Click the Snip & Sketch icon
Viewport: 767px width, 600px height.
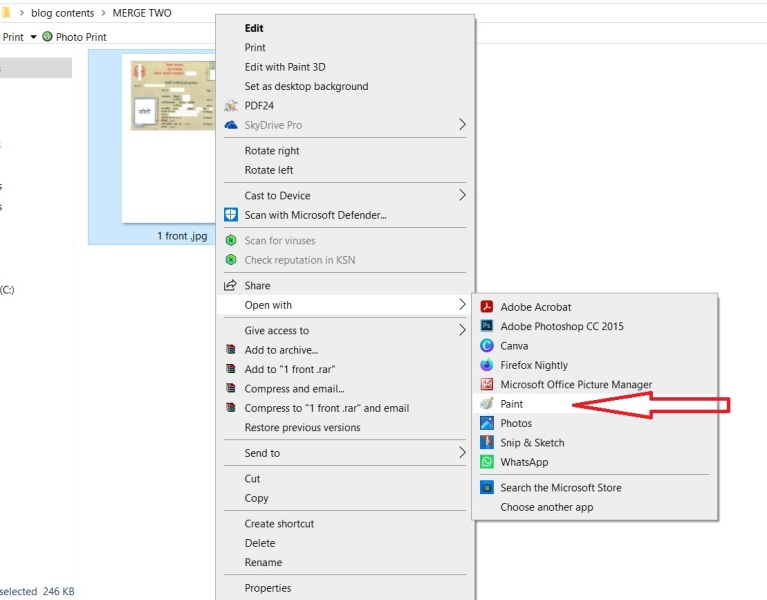click(x=487, y=443)
